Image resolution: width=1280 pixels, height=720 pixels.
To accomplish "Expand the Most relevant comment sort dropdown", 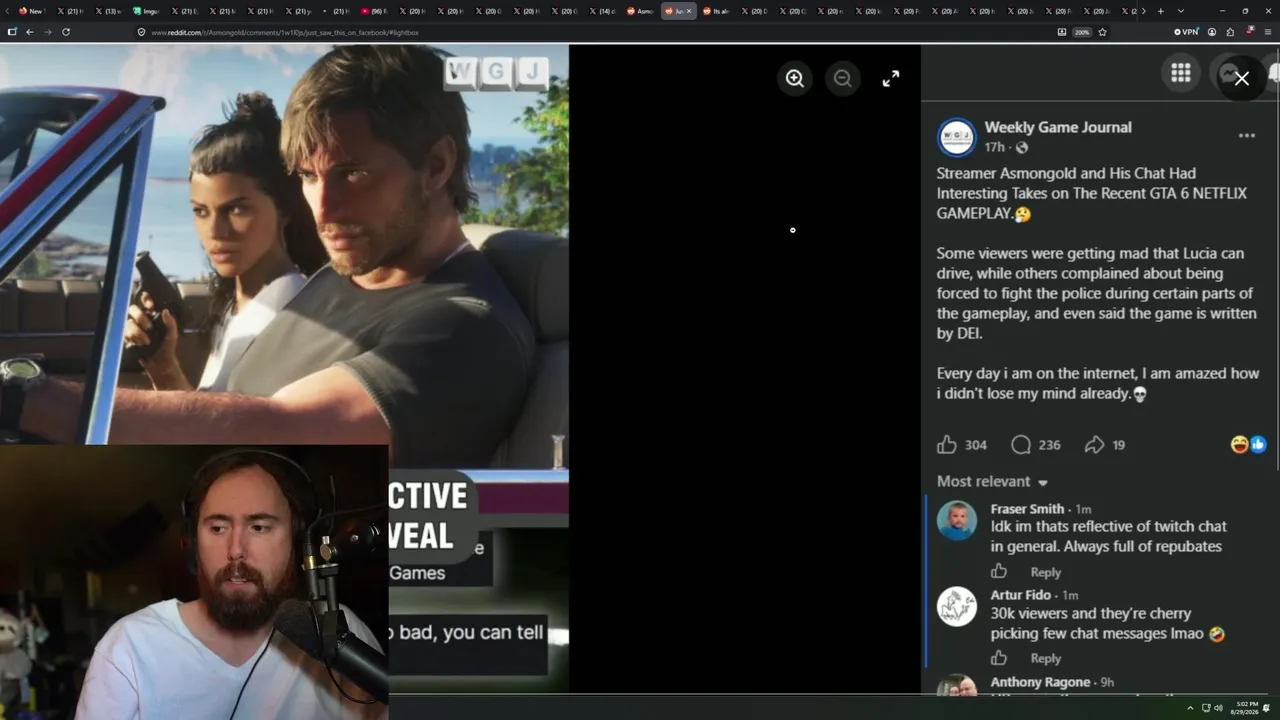I will click(x=992, y=481).
